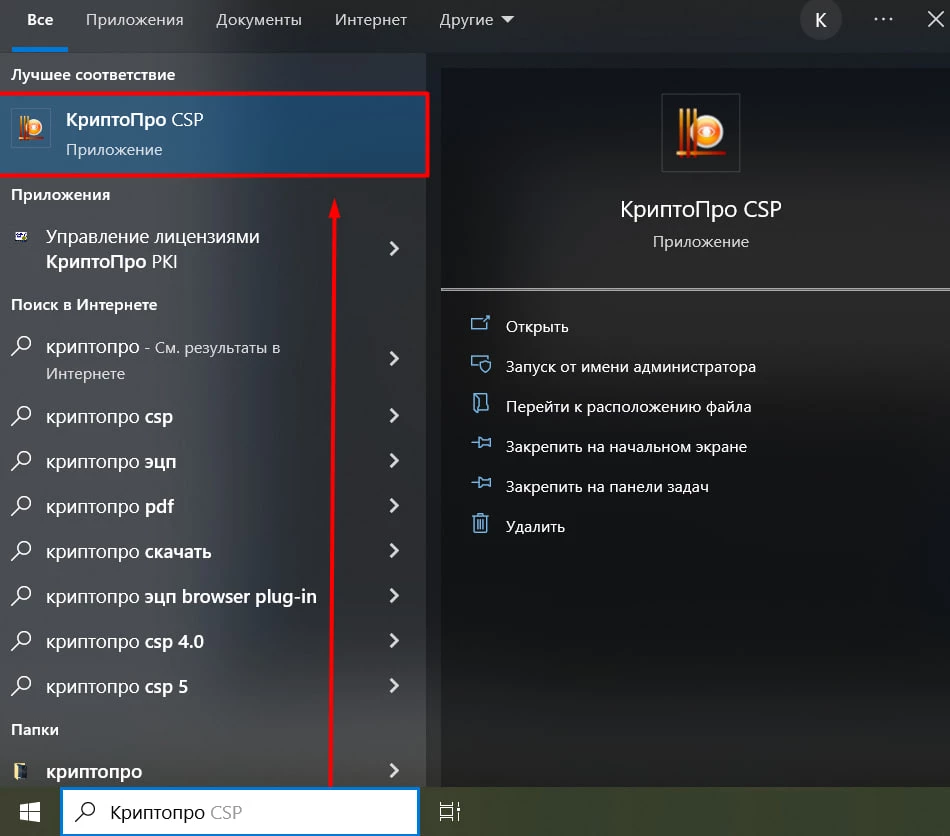Click the pin icon for панели задач
The height and width of the screenshot is (836, 950).
coord(481,483)
